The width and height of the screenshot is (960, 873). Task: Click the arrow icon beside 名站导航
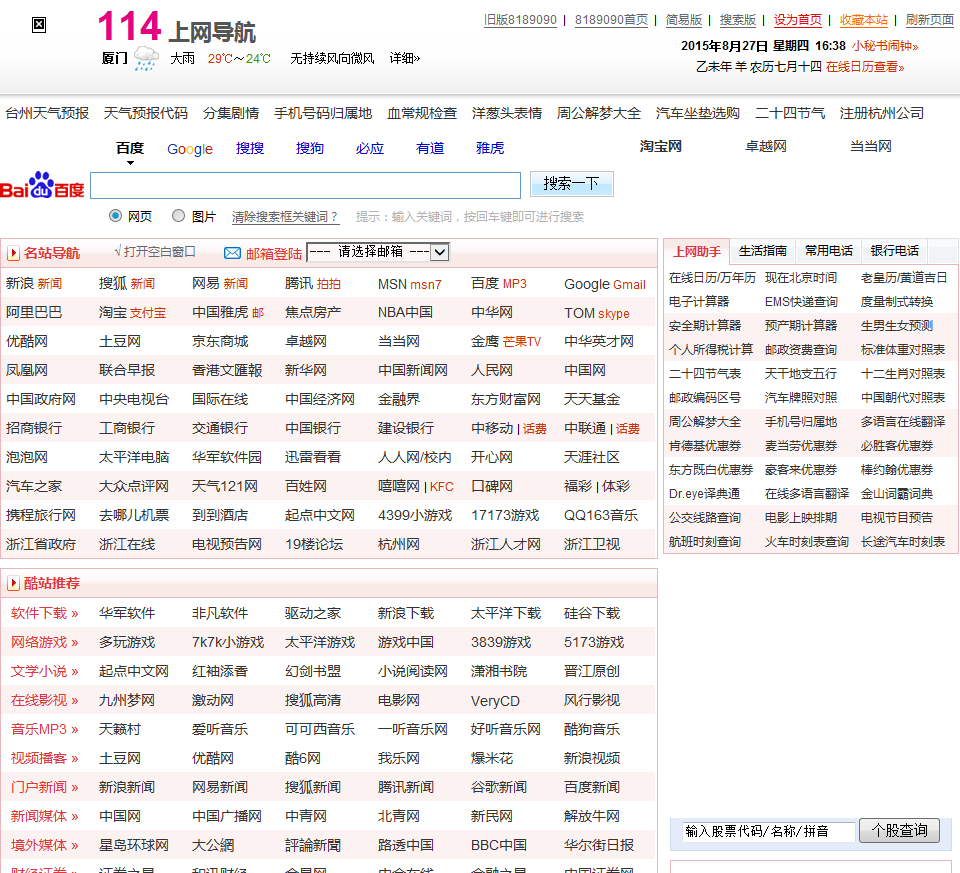13,253
